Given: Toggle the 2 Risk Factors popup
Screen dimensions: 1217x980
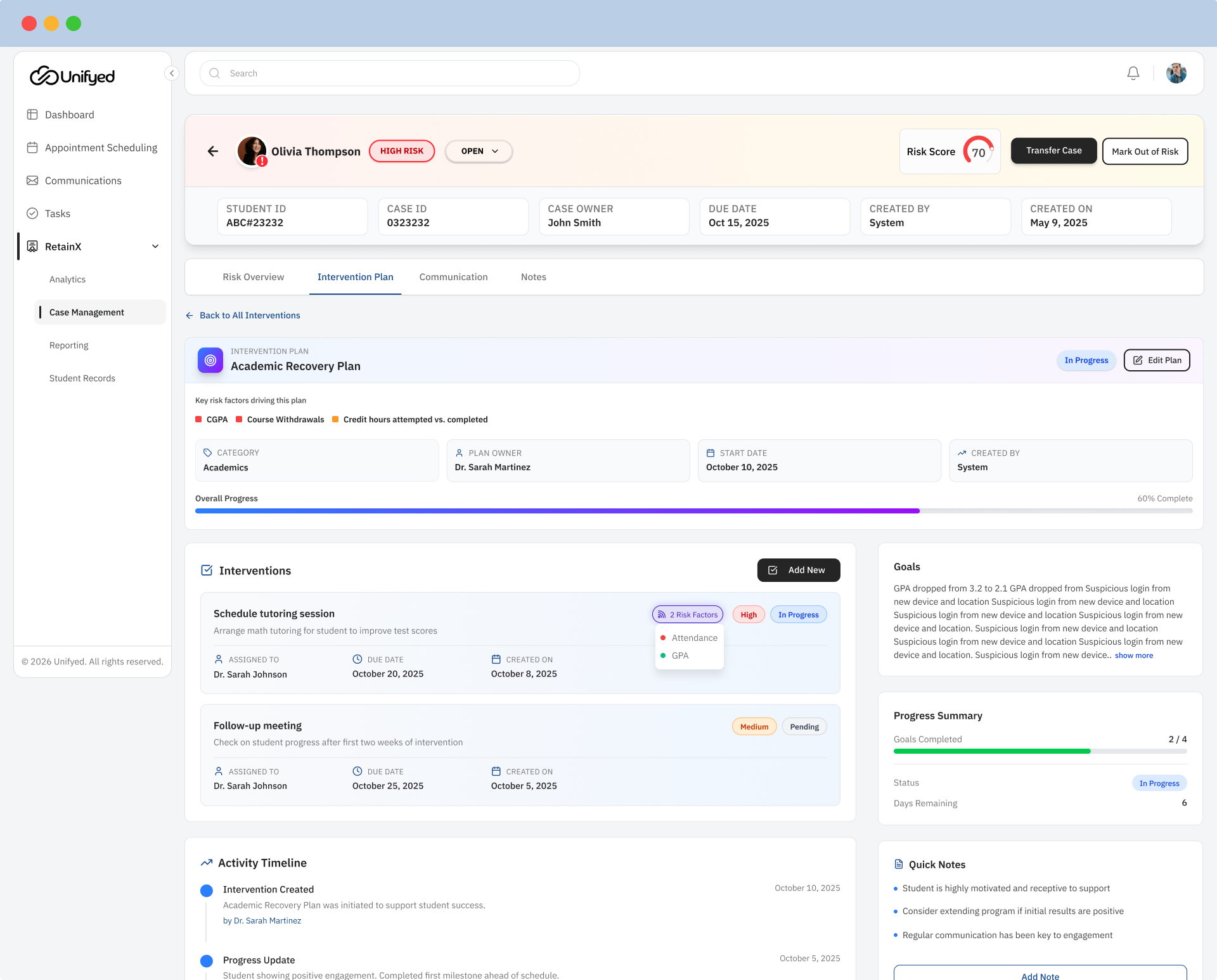Looking at the screenshot, I should click(x=688, y=614).
